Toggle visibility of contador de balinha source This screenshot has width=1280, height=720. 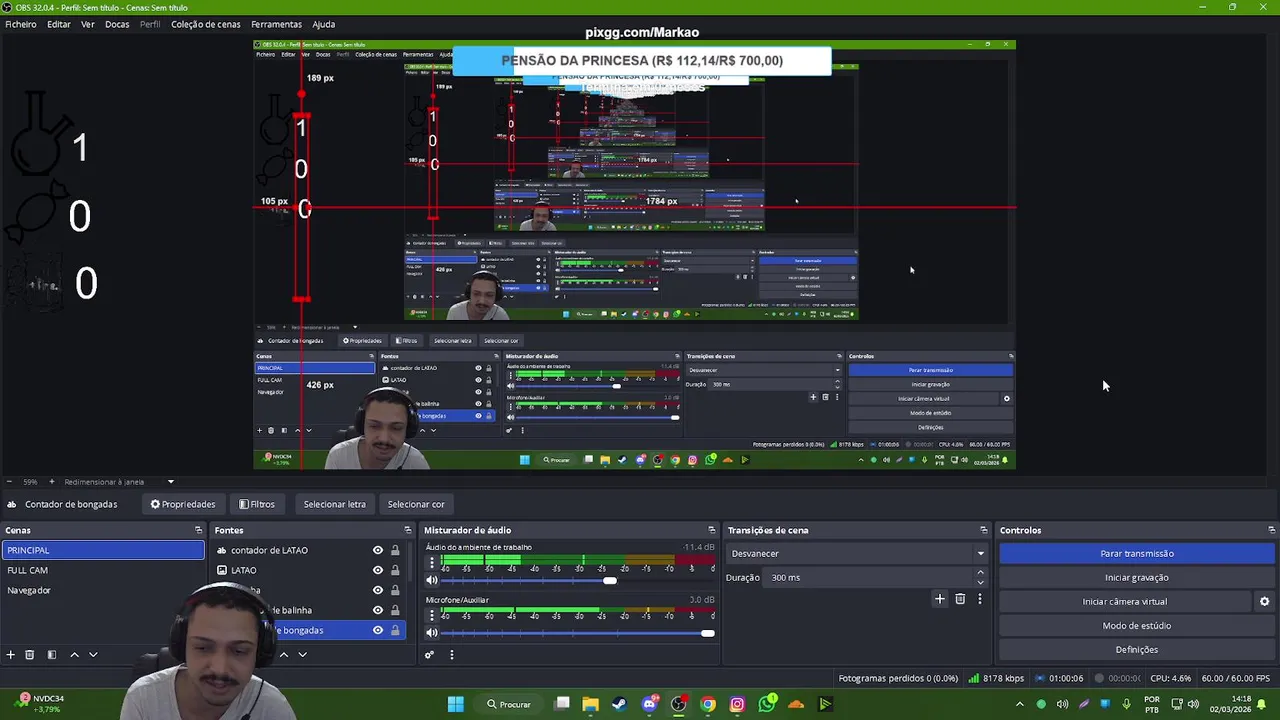[x=378, y=610]
